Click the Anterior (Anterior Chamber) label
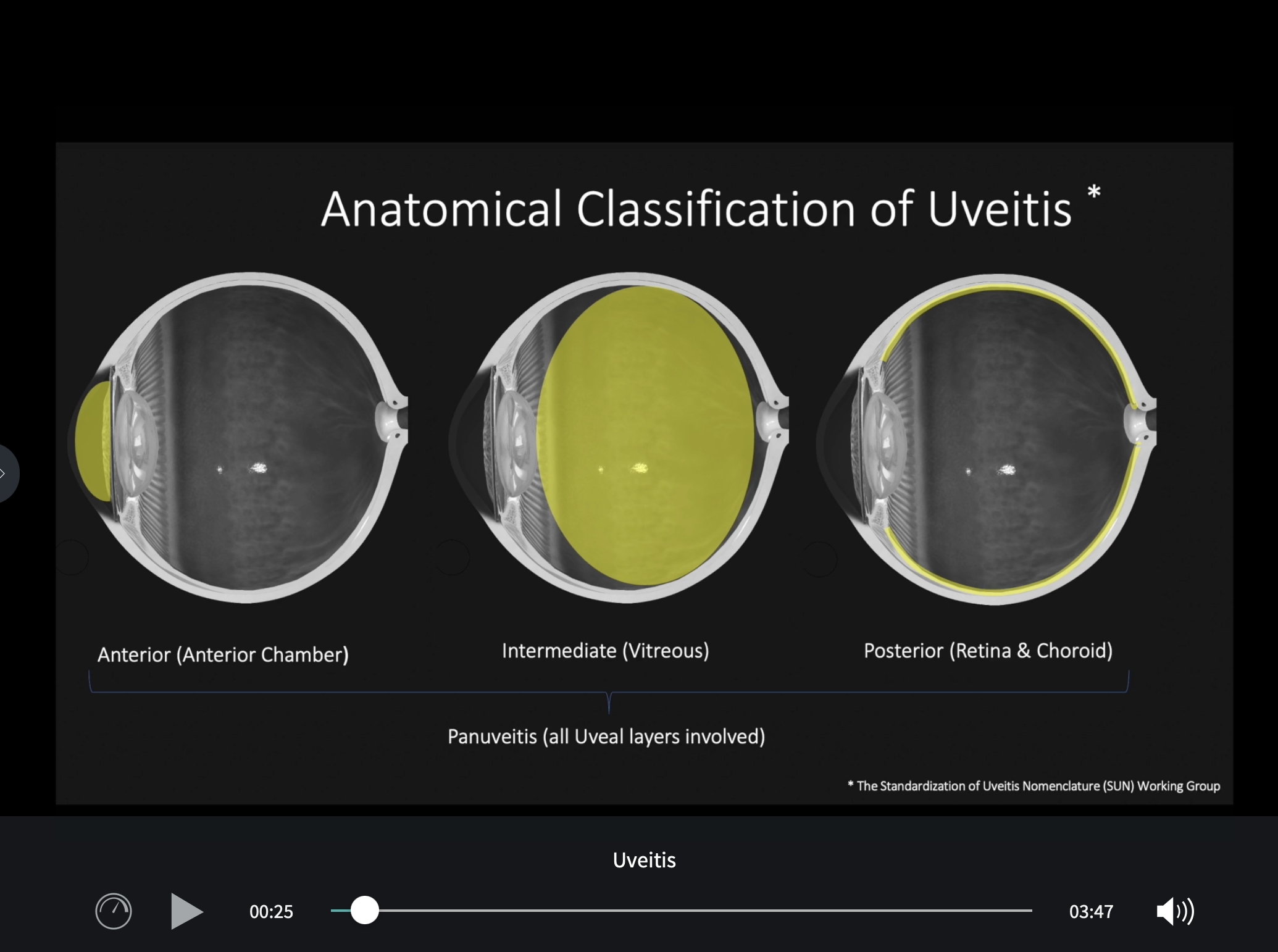This screenshot has width=1278, height=952. (223, 654)
